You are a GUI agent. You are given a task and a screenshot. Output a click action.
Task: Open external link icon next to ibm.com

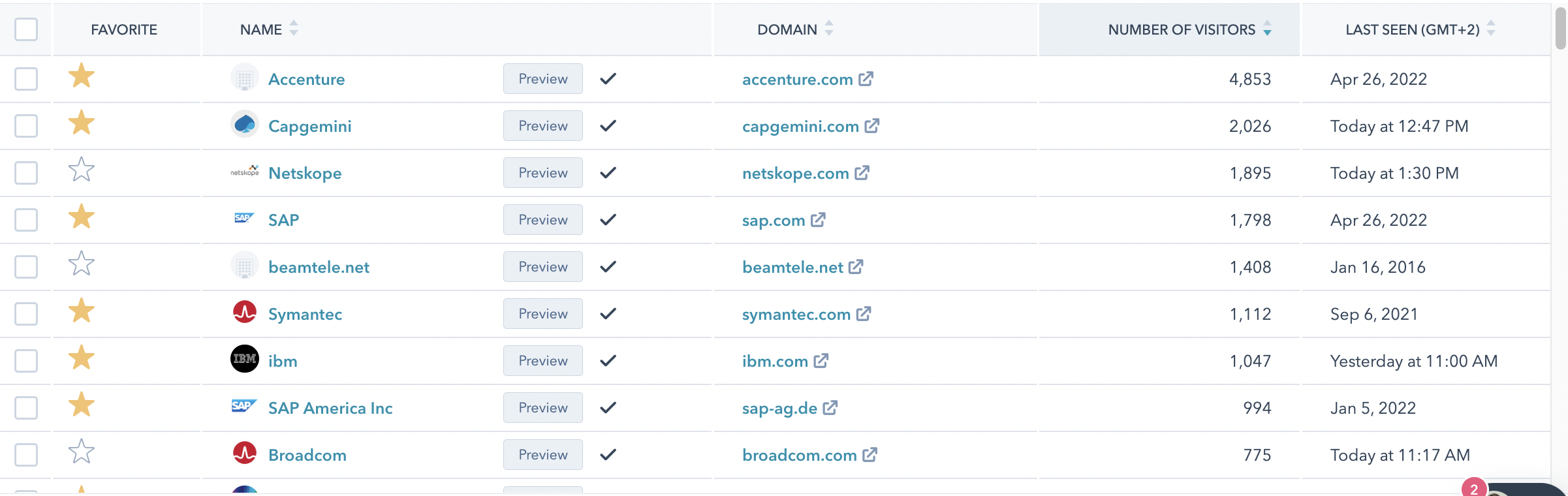(821, 361)
